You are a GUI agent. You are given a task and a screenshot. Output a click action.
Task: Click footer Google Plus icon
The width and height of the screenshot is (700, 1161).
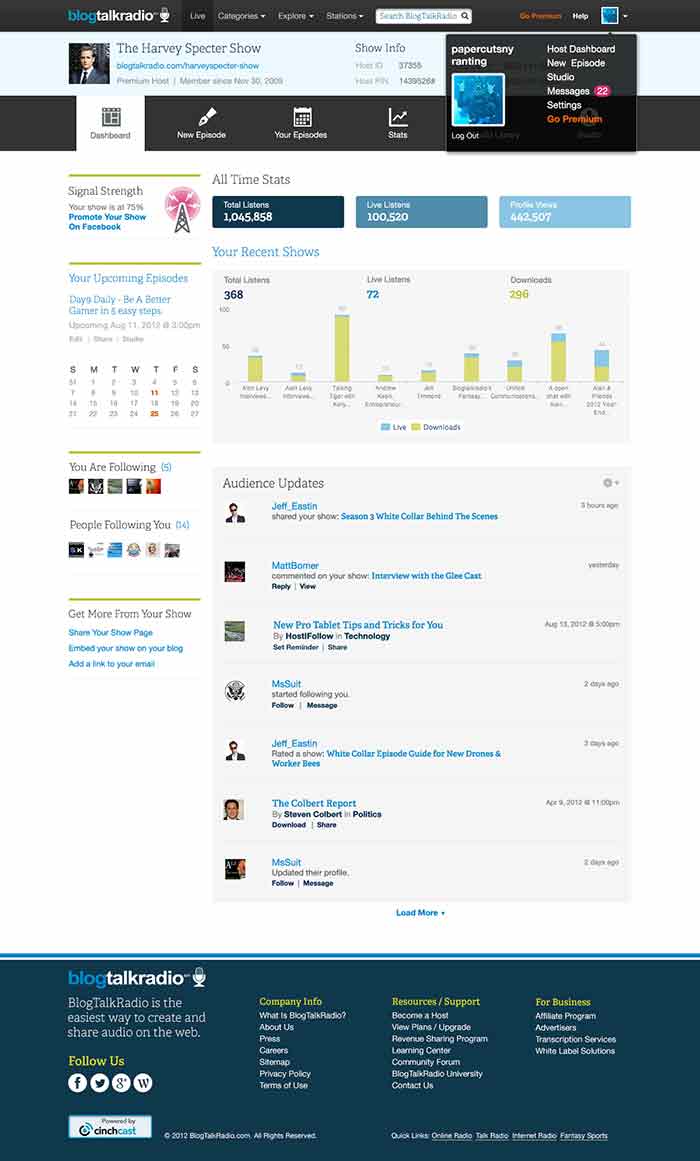click(x=121, y=1083)
